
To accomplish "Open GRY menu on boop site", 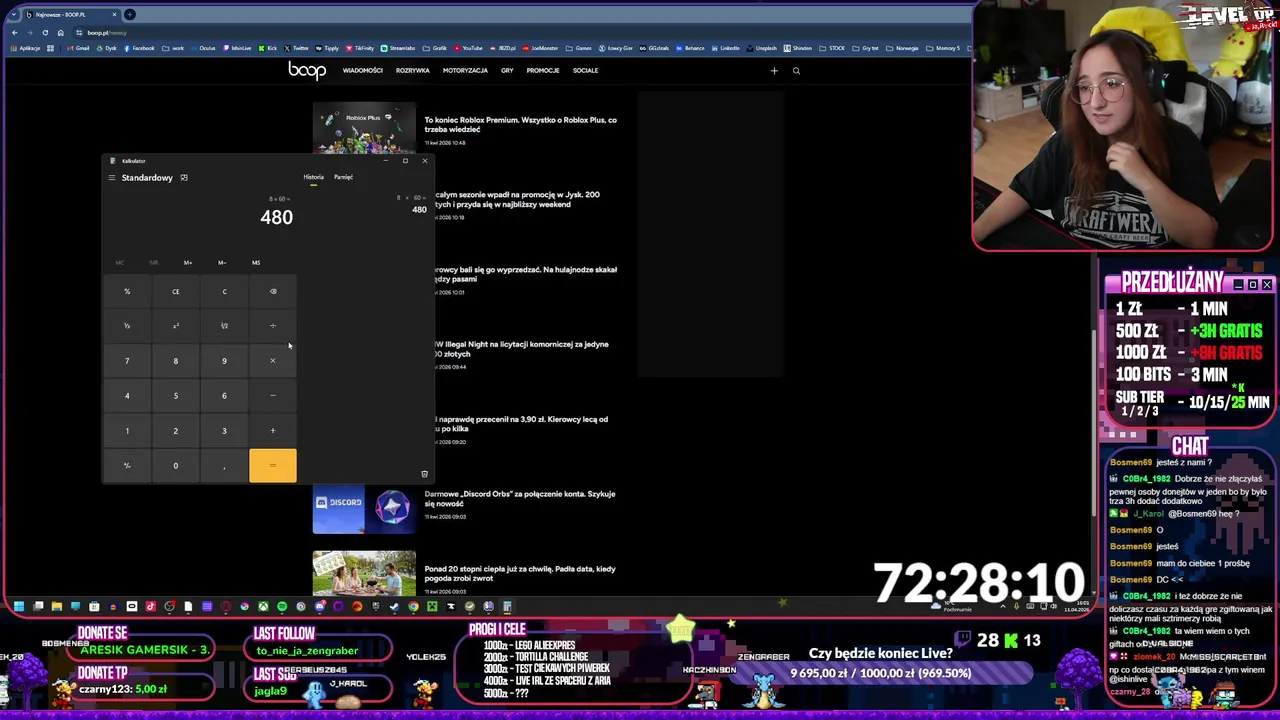I will 507,71.
